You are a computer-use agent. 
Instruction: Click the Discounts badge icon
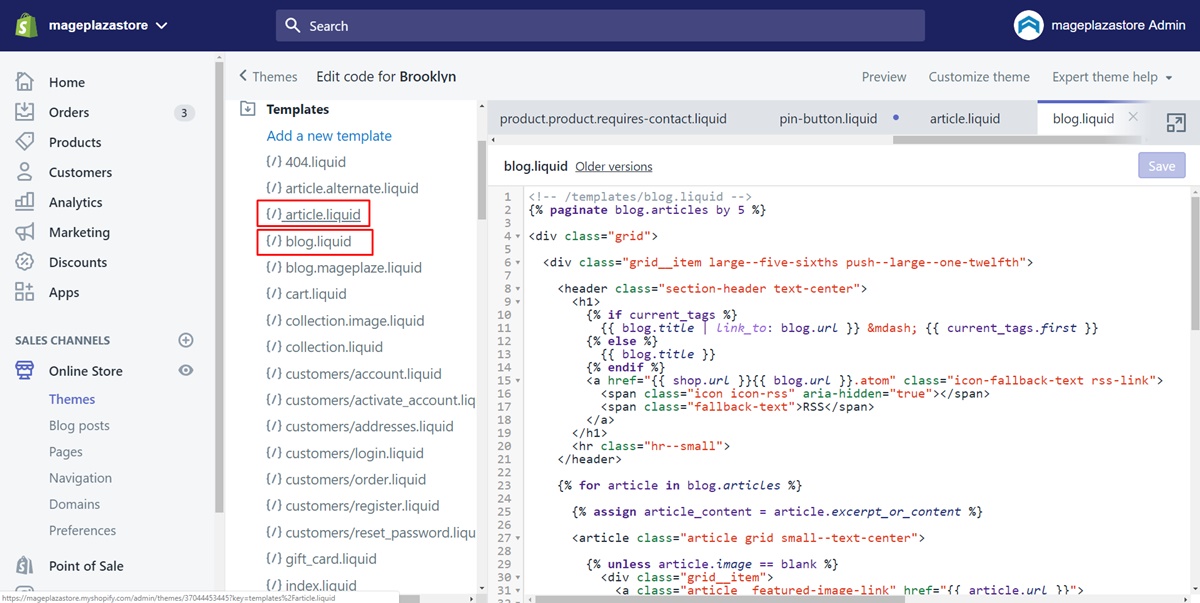click(x=25, y=262)
